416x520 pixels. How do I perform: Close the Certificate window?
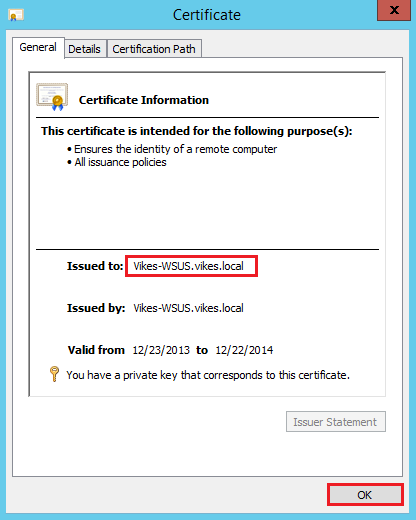394,10
